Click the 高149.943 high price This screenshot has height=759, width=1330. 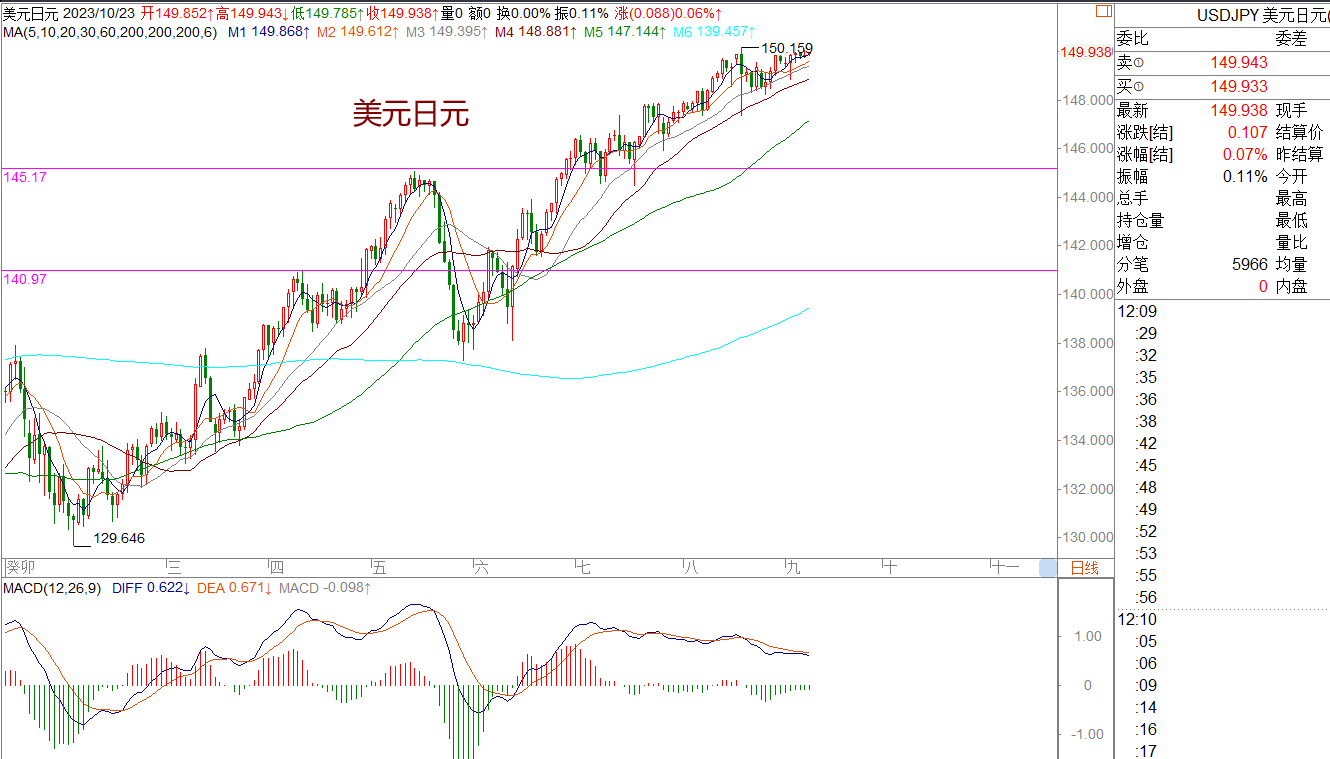click(x=251, y=13)
